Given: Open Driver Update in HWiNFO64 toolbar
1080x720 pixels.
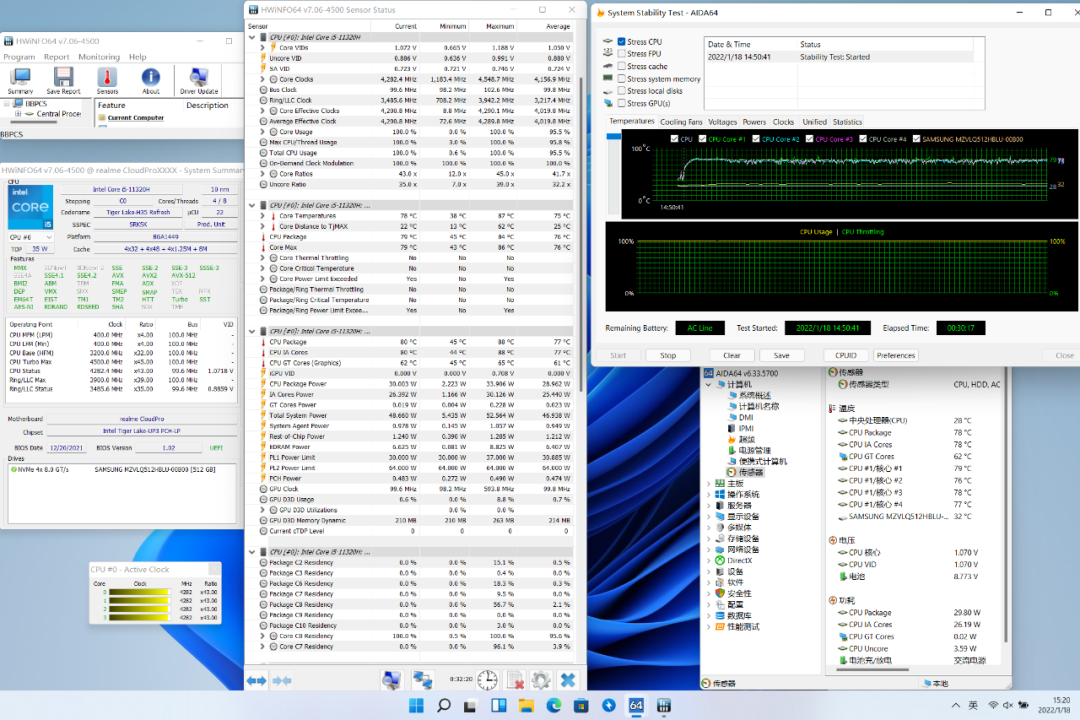Looking at the screenshot, I should pyautogui.click(x=198, y=81).
